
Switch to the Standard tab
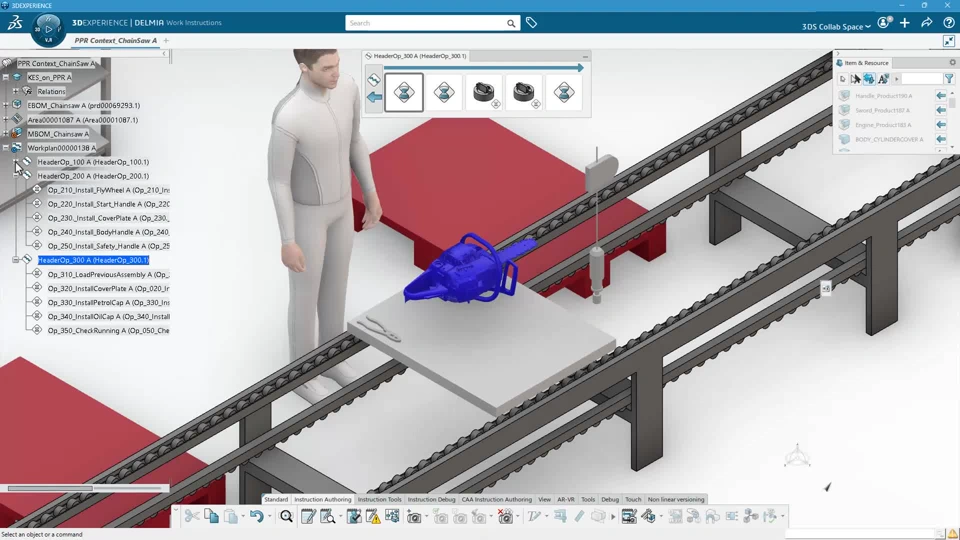[276, 500]
